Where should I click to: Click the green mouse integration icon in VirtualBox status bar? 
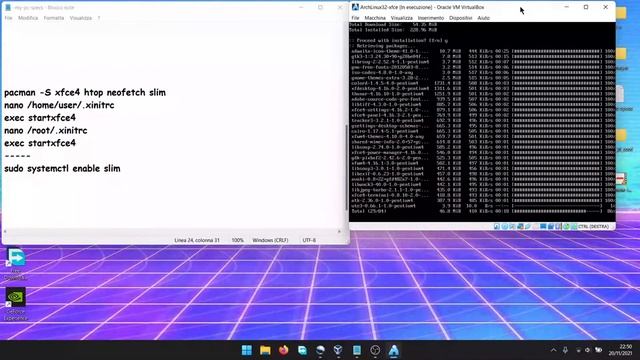point(566,227)
